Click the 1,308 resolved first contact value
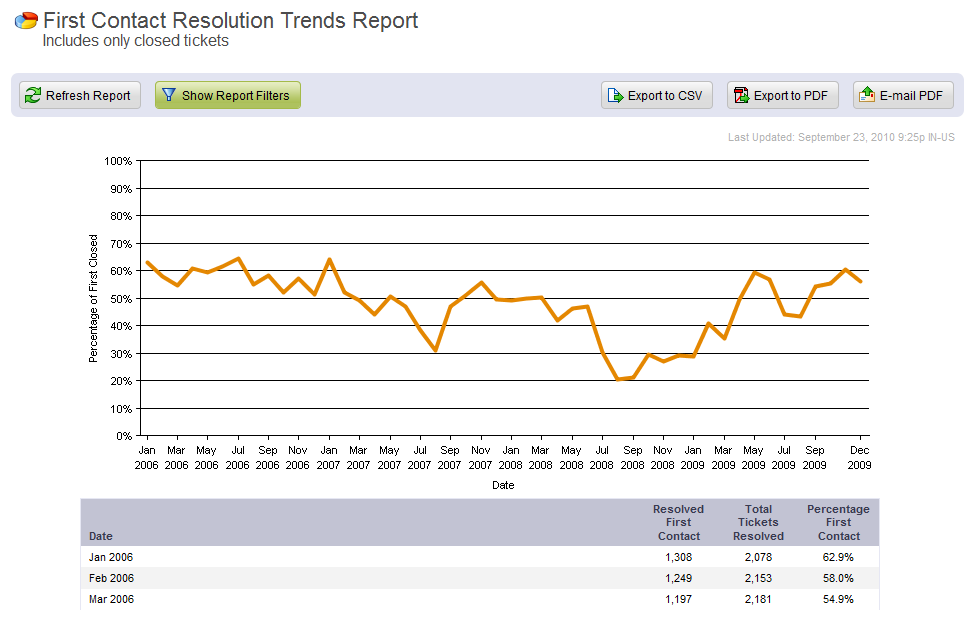Viewport: 975px width, 620px height. point(678,557)
